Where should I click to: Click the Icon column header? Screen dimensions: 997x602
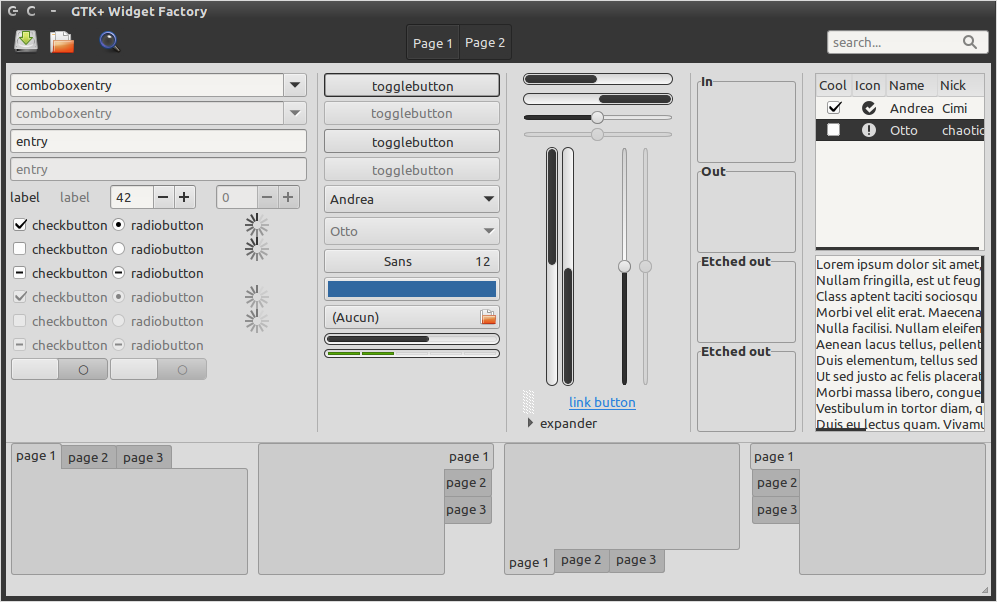pyautogui.click(x=867, y=85)
